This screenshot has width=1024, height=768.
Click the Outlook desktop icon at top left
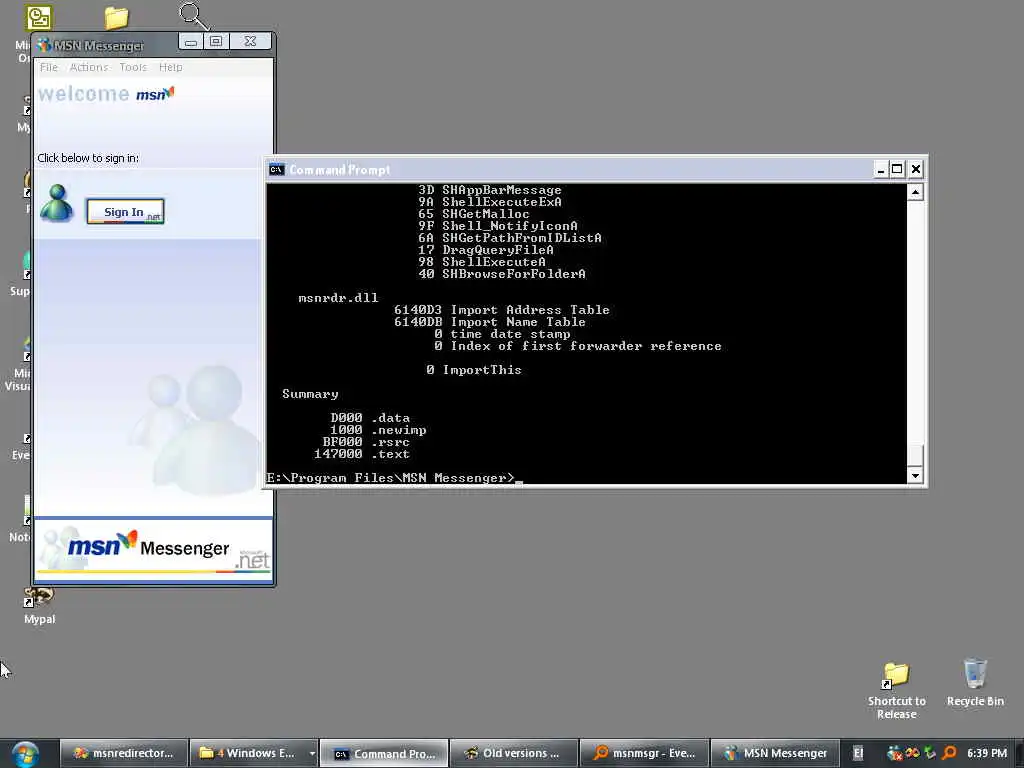tap(39, 18)
